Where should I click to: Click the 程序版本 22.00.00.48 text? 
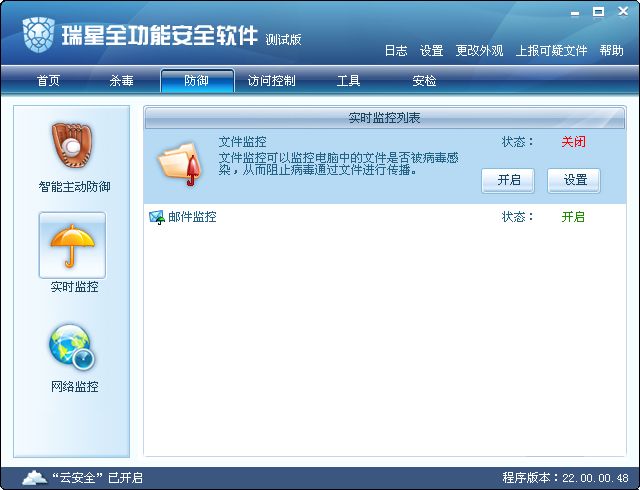565,477
